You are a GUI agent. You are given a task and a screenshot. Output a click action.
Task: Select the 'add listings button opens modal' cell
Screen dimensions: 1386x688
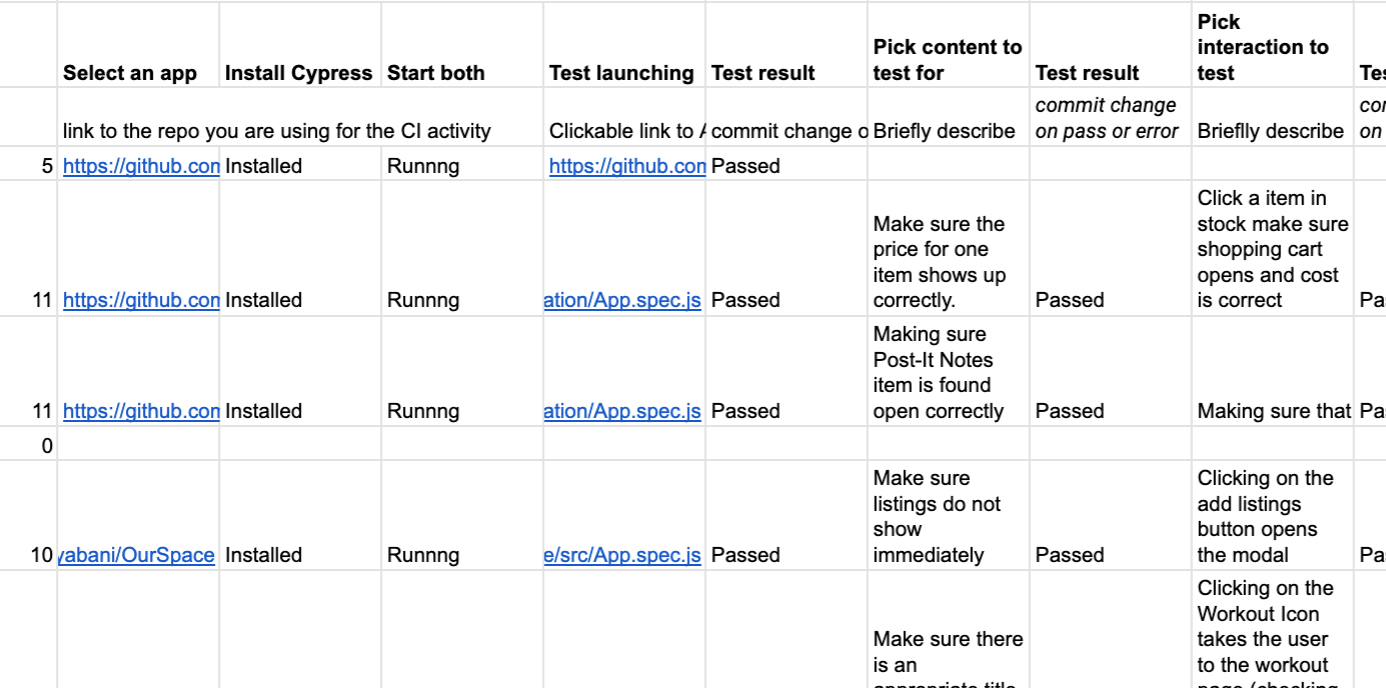tap(1265, 516)
